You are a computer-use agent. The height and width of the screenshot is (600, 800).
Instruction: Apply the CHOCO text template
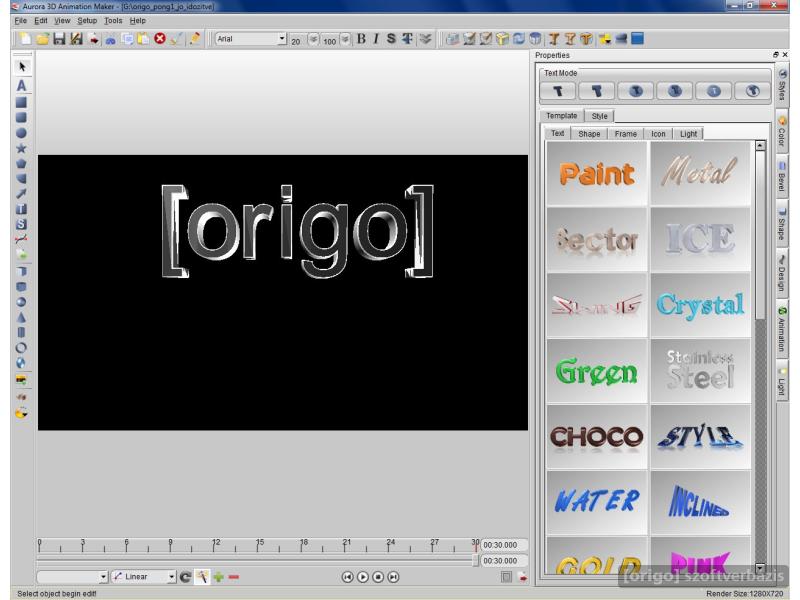click(x=596, y=437)
